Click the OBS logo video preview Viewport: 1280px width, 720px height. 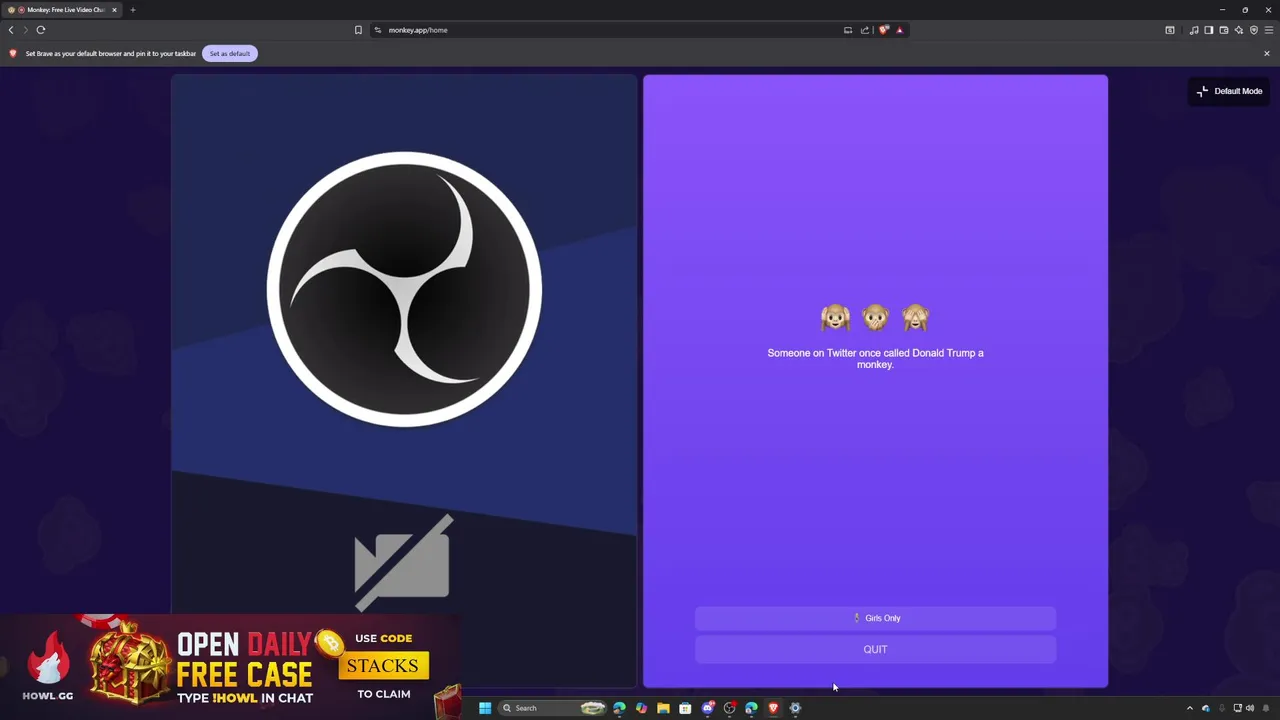click(404, 290)
